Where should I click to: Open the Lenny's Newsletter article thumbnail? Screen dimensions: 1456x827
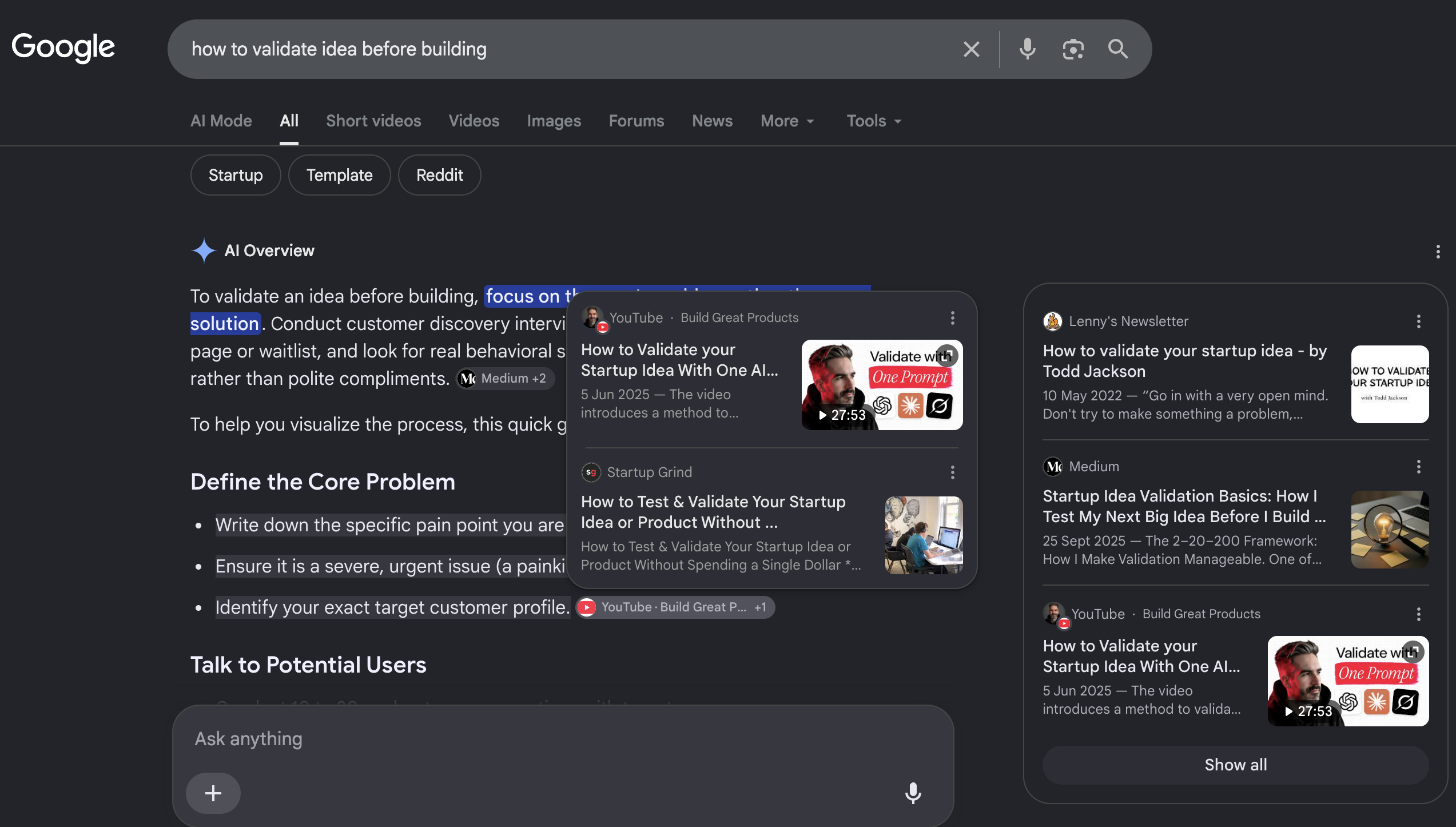pos(1390,384)
